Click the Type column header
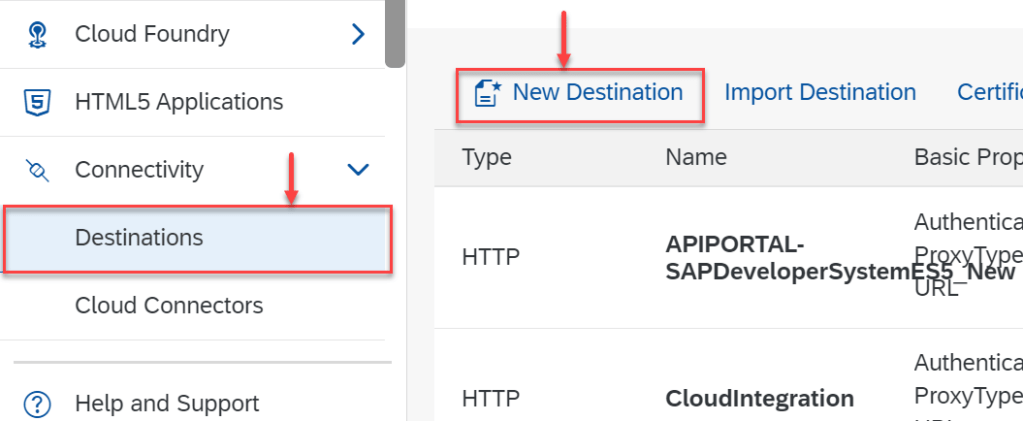The height and width of the screenshot is (421, 1023). [487, 157]
